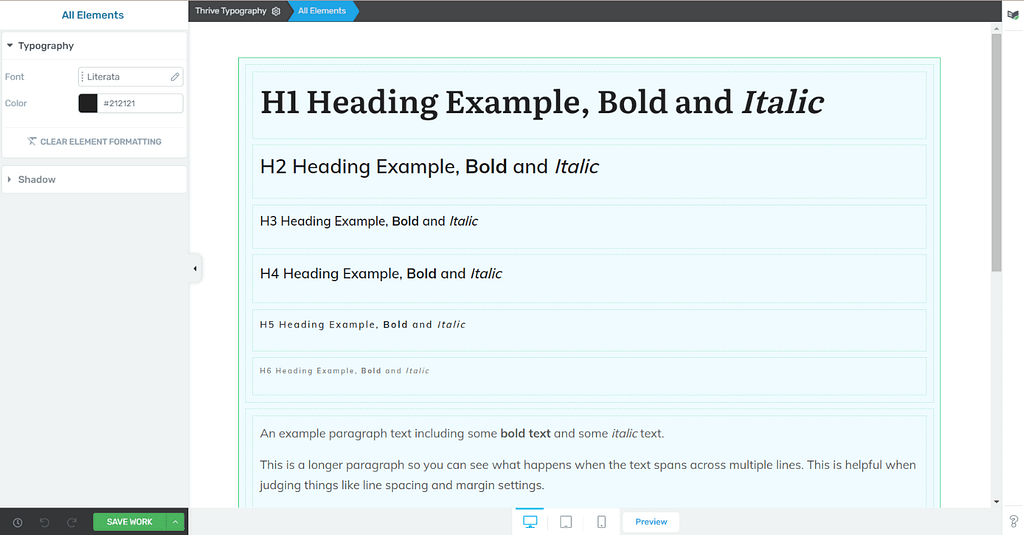Select the H4 Heading Example text

pos(381,274)
